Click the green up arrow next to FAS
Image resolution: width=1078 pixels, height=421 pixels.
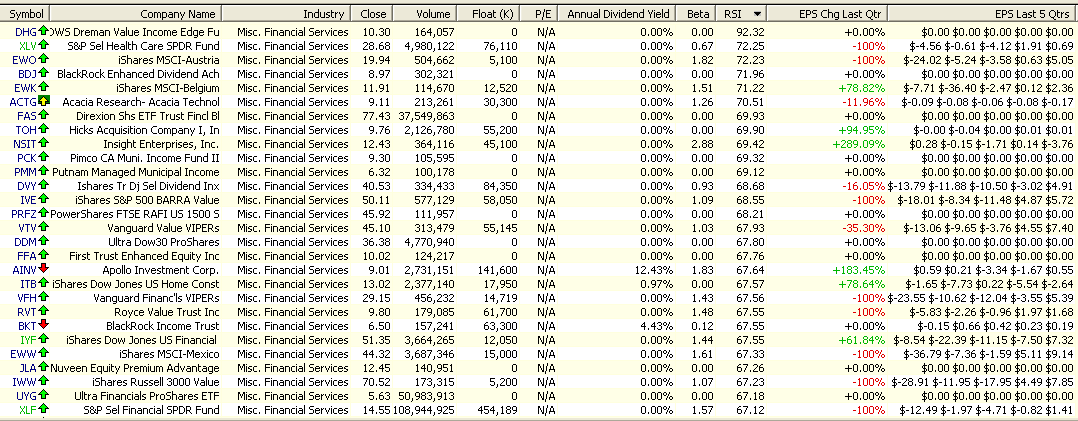click(44, 116)
